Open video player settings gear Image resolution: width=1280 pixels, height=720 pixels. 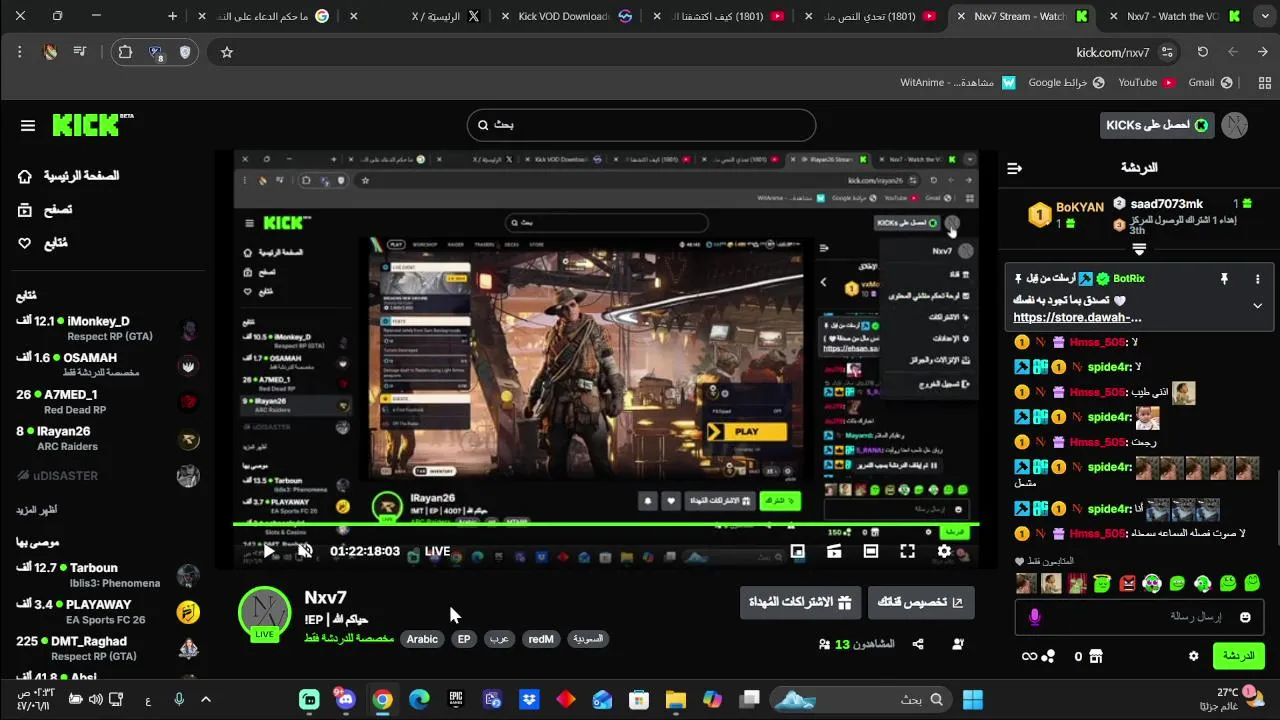[x=944, y=551]
